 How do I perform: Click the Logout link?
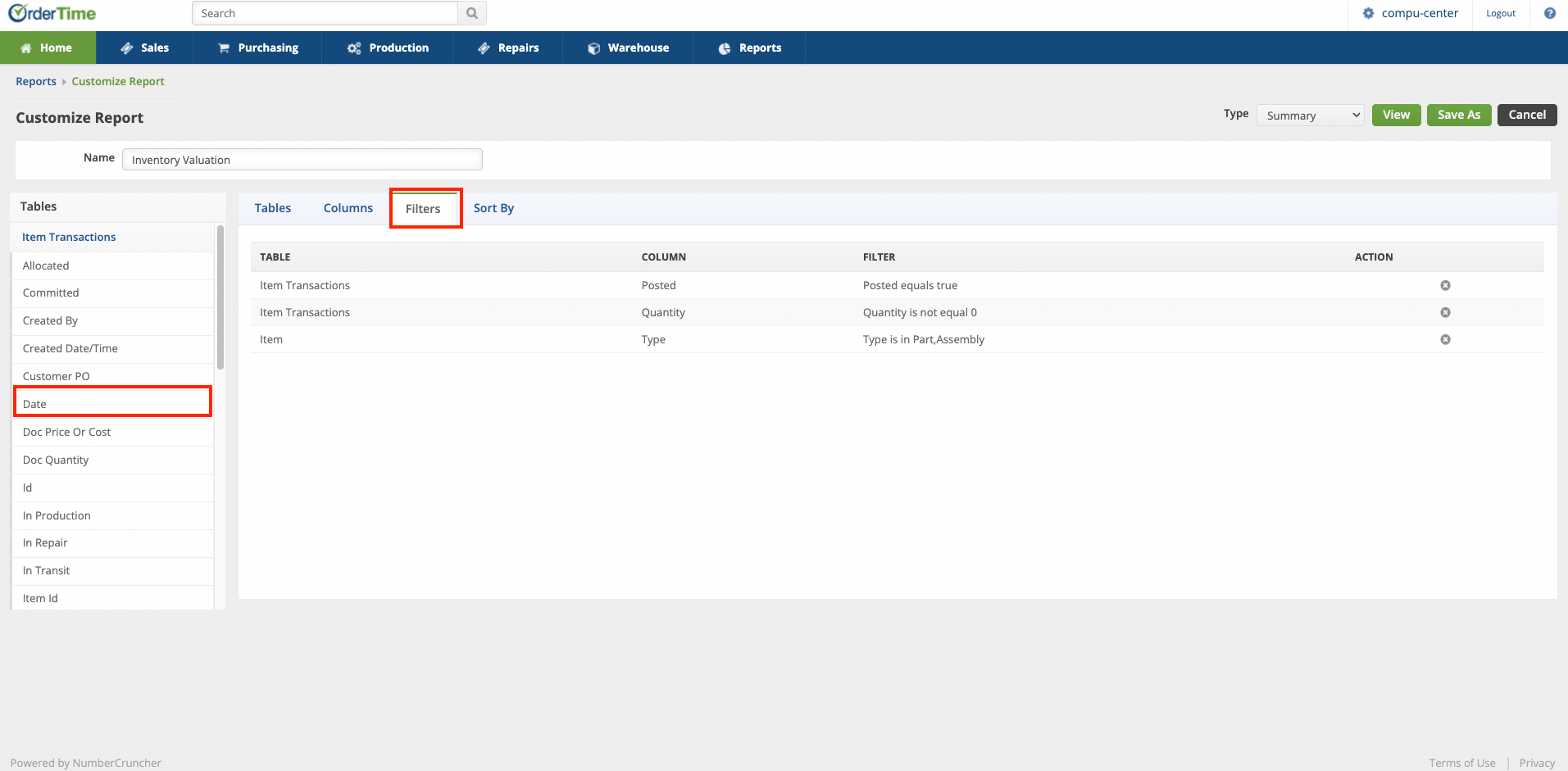[x=1501, y=13]
